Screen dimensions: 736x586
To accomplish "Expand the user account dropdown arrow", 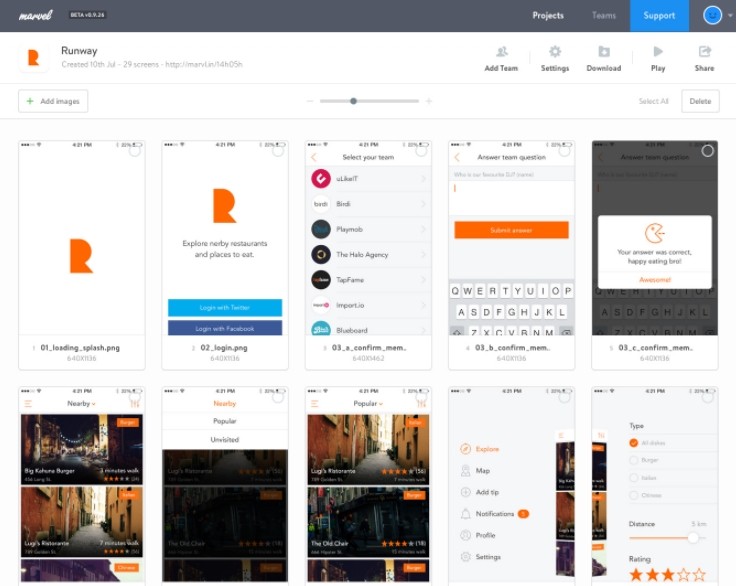I will (x=730, y=15).
